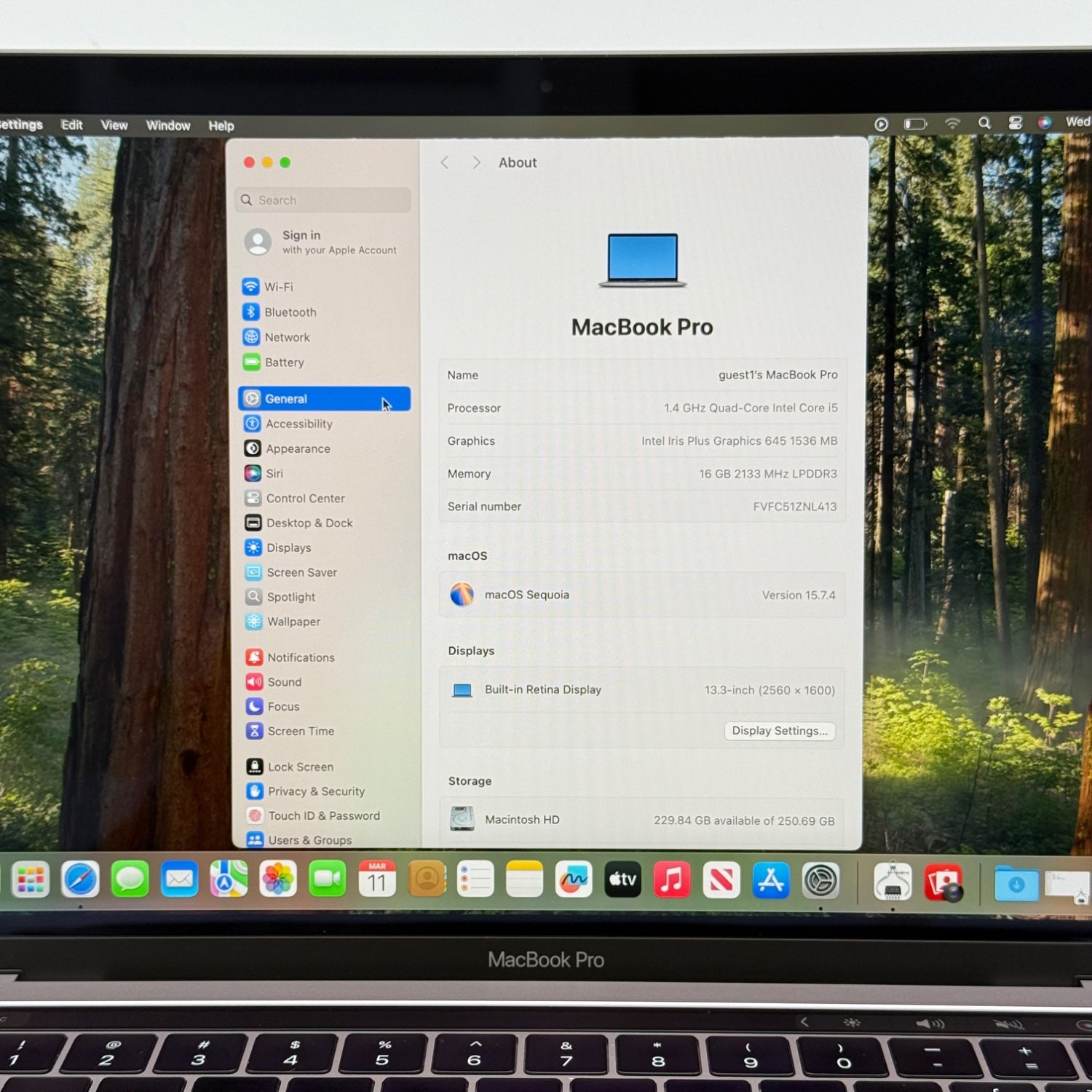Screen dimensions: 1092x1092
Task: Click the Control Center menu bar icon
Action: point(1015,123)
